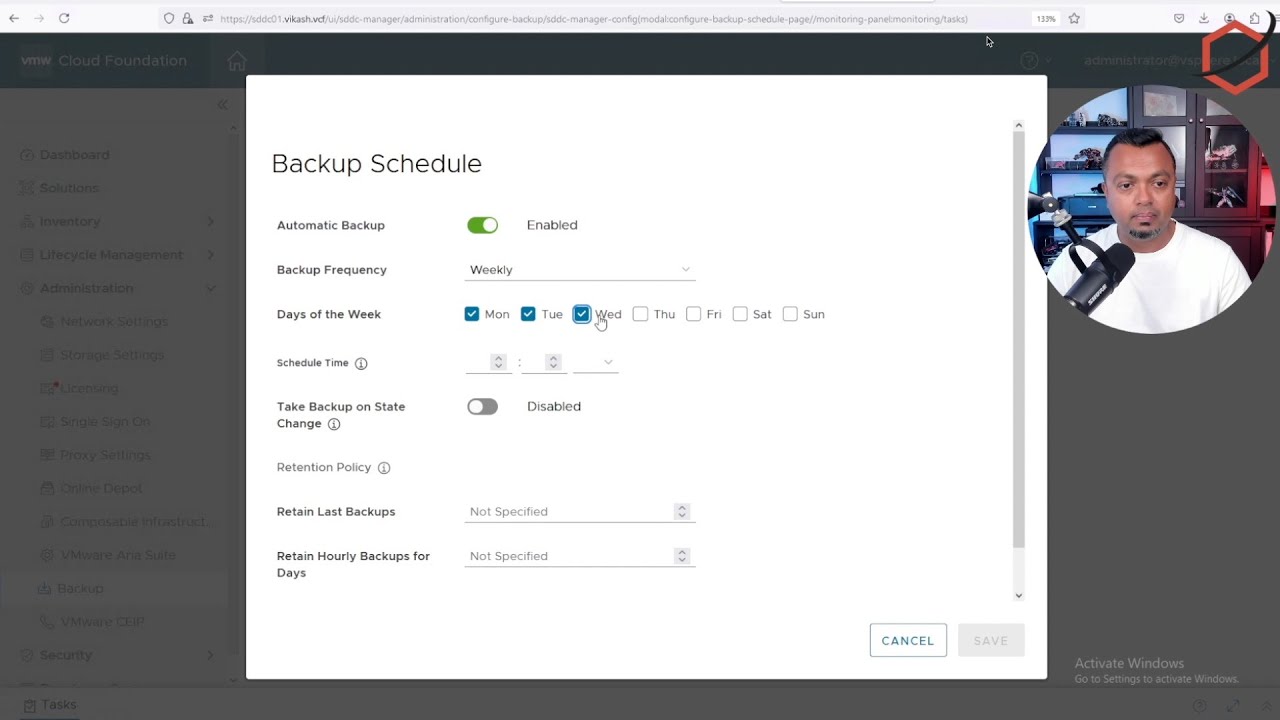Click info icon for Take Backup on State Change

point(334,424)
